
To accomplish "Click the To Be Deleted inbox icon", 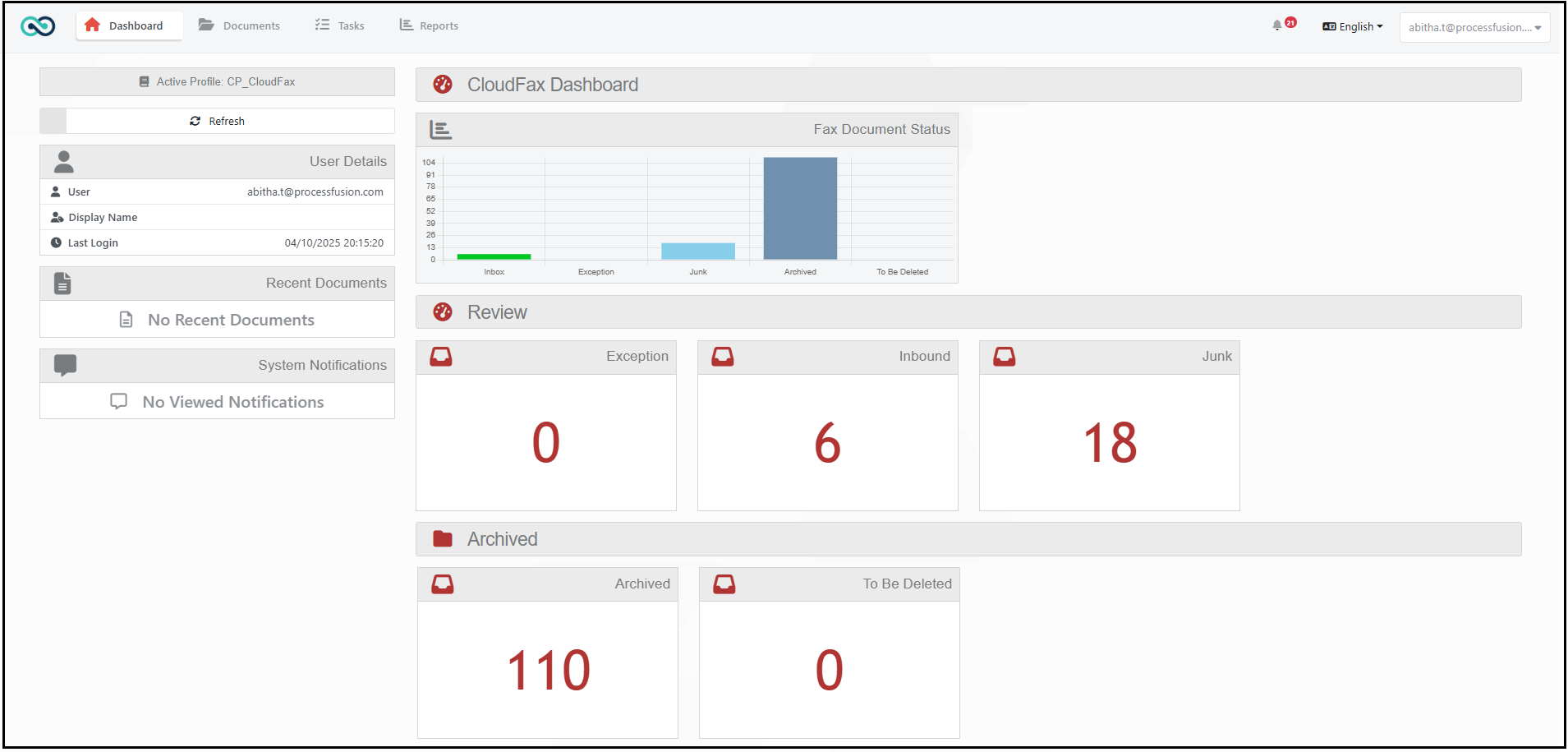I will click(724, 584).
